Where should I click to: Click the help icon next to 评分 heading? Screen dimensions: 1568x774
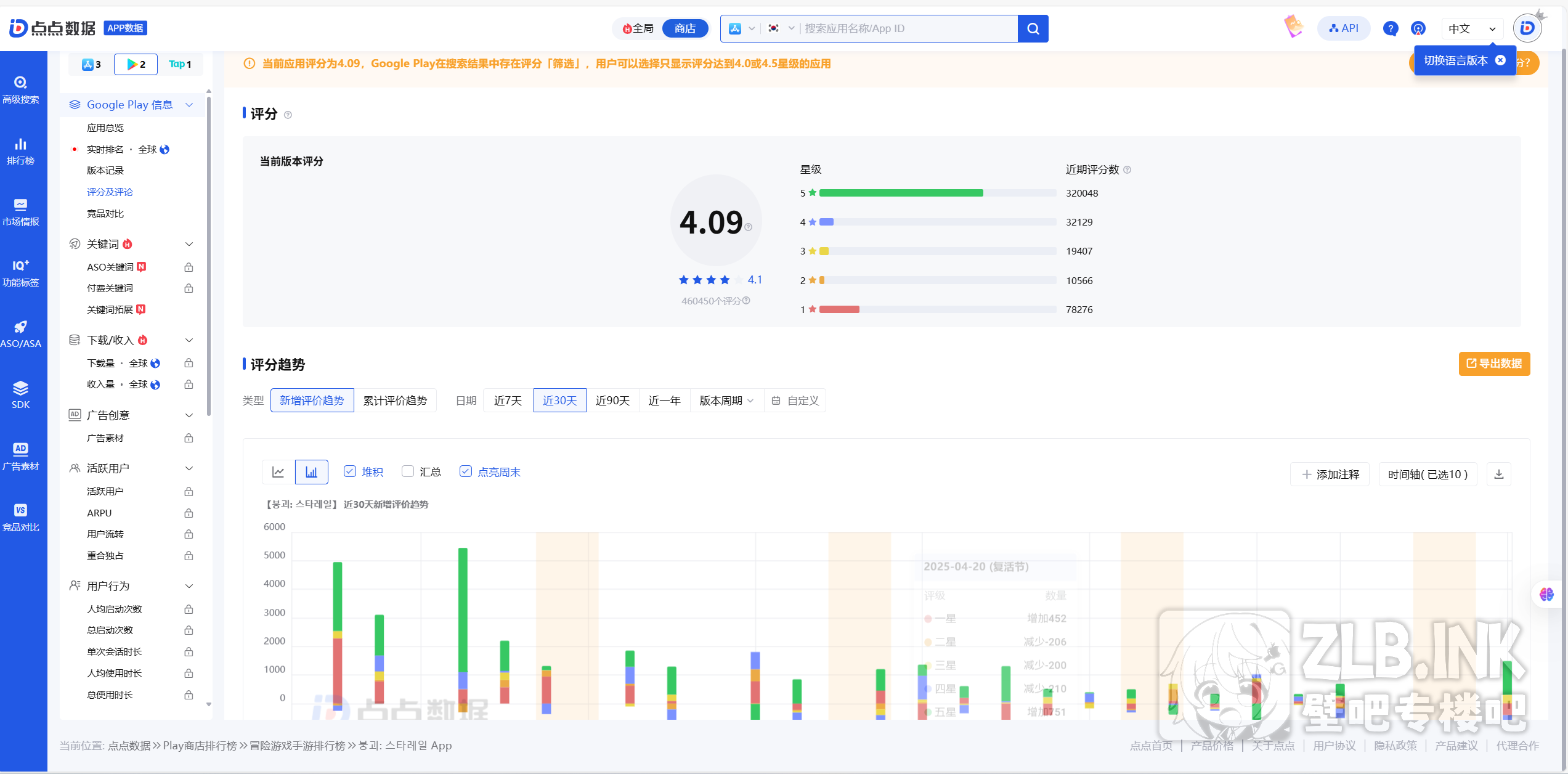pos(288,115)
